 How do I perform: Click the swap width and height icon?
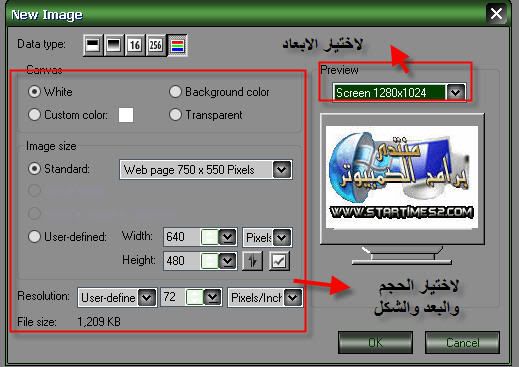click(x=252, y=261)
